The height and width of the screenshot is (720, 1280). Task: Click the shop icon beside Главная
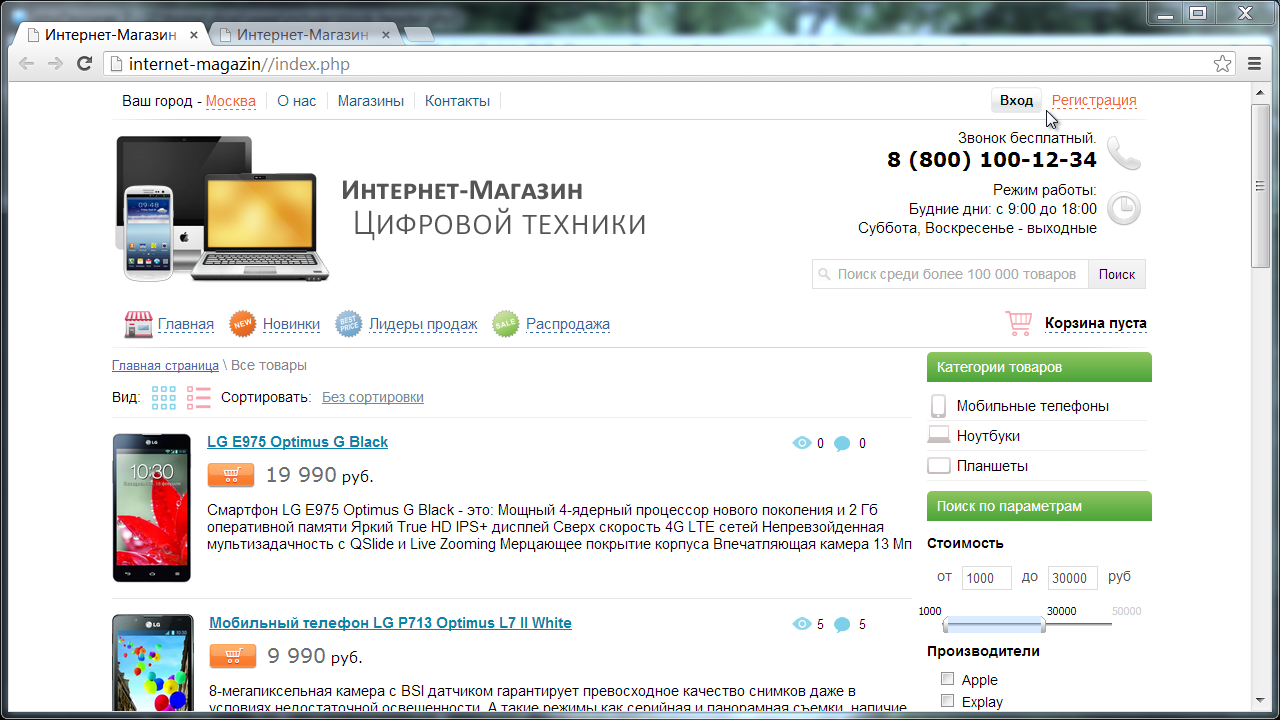(138, 324)
